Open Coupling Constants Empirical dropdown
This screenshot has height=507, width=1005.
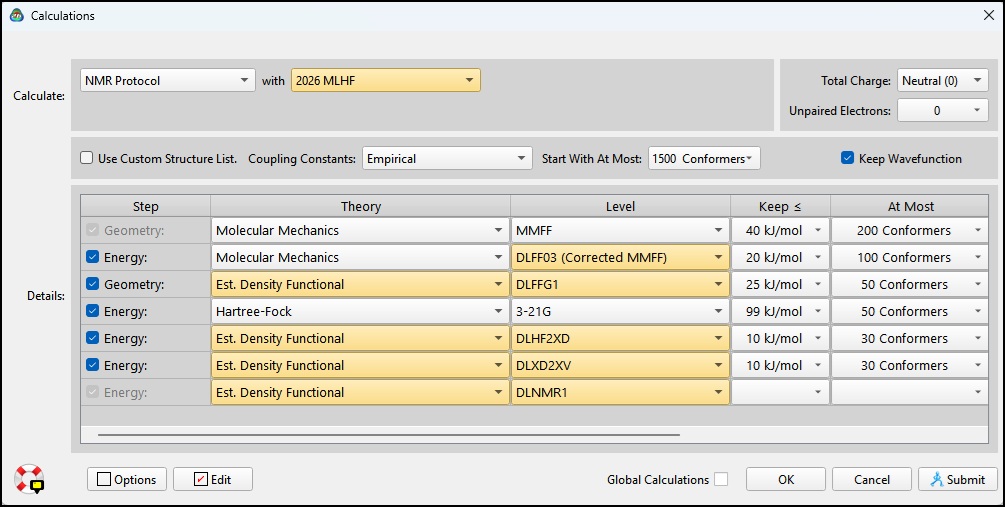tap(447, 158)
